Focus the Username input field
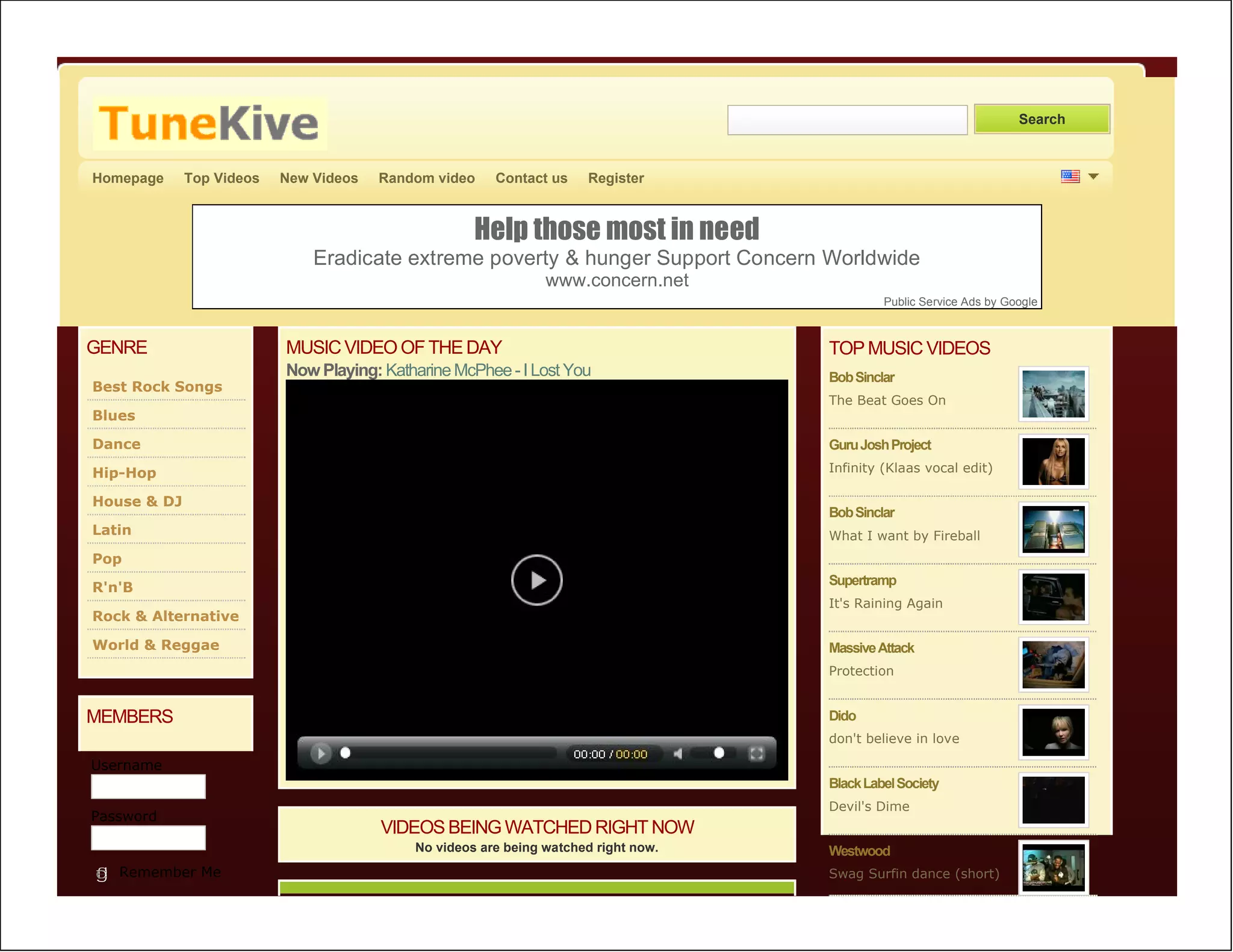This screenshot has height=952, width=1233. (148, 787)
